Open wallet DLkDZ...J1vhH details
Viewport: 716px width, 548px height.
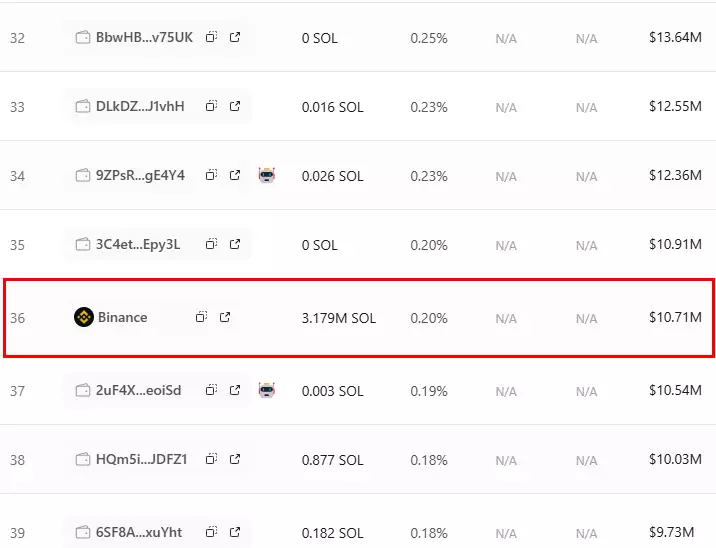pos(140,106)
